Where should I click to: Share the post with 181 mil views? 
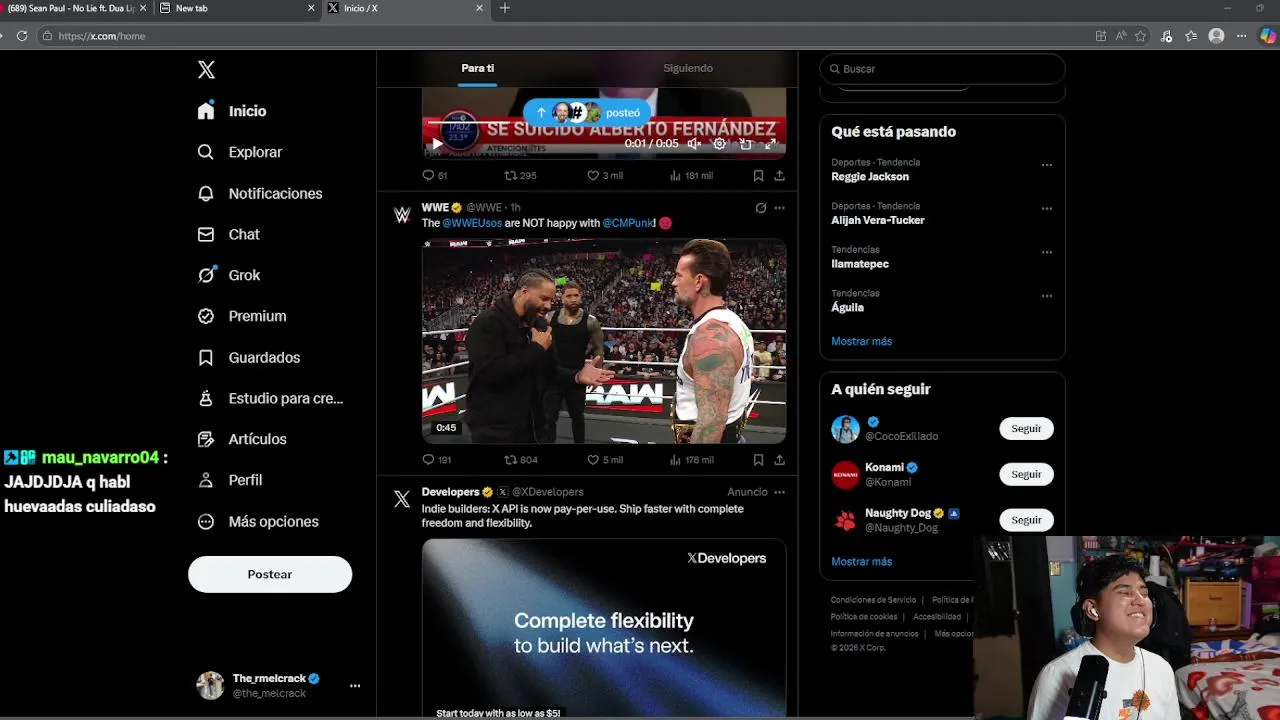point(779,175)
